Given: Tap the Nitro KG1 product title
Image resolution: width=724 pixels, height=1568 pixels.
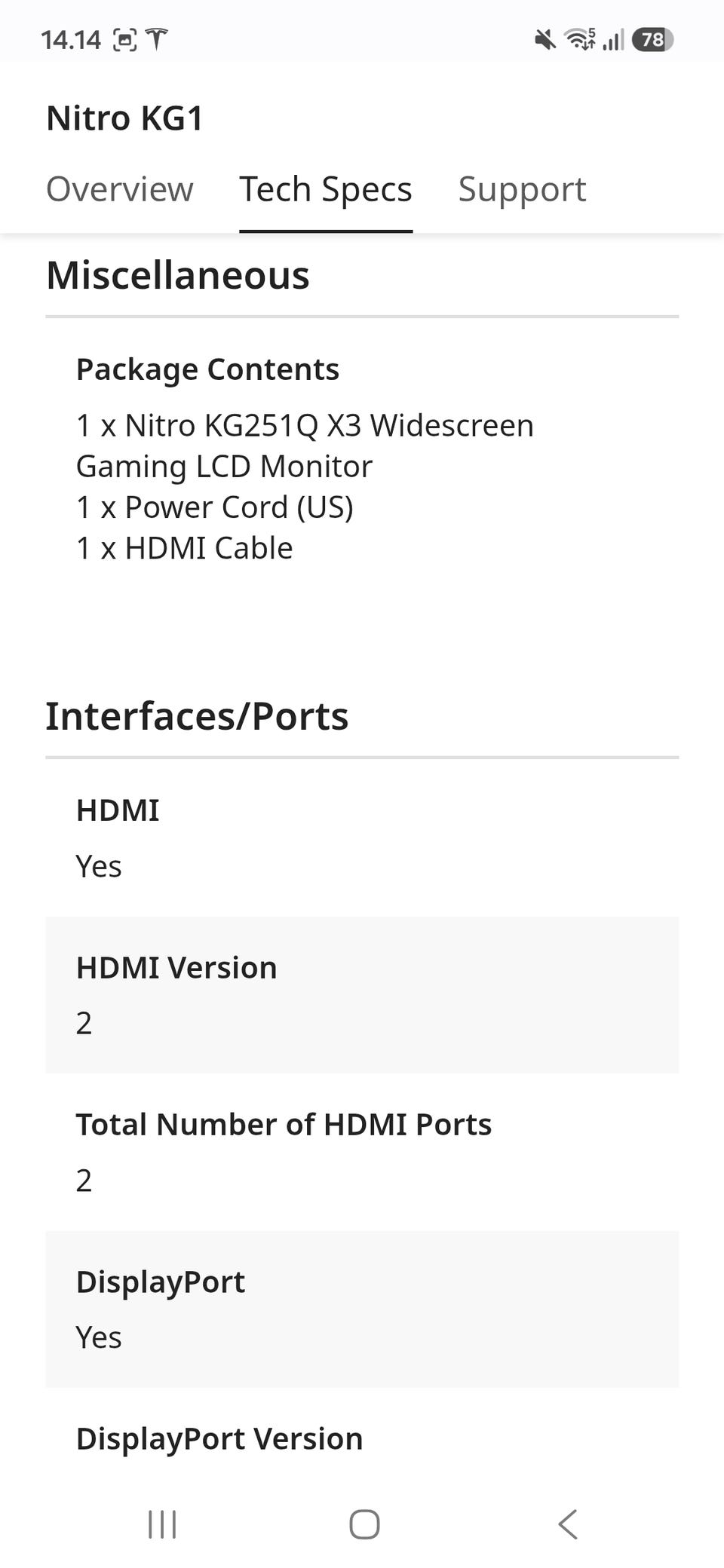Looking at the screenshot, I should [124, 118].
